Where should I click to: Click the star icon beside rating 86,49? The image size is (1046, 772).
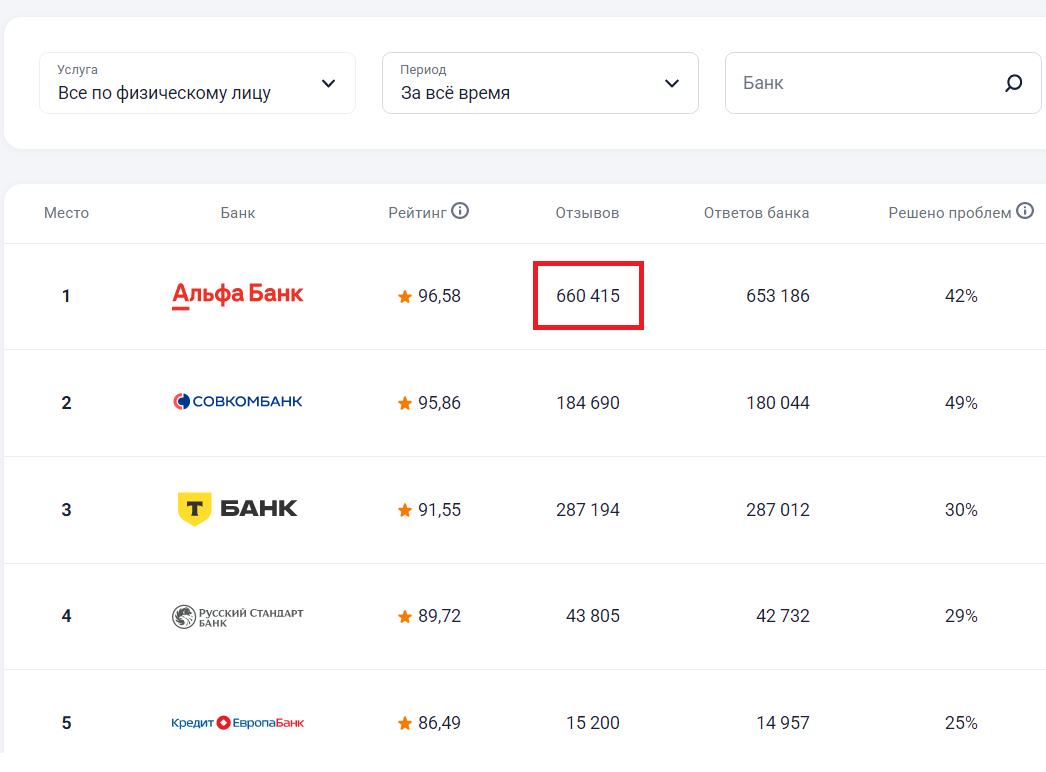point(404,723)
